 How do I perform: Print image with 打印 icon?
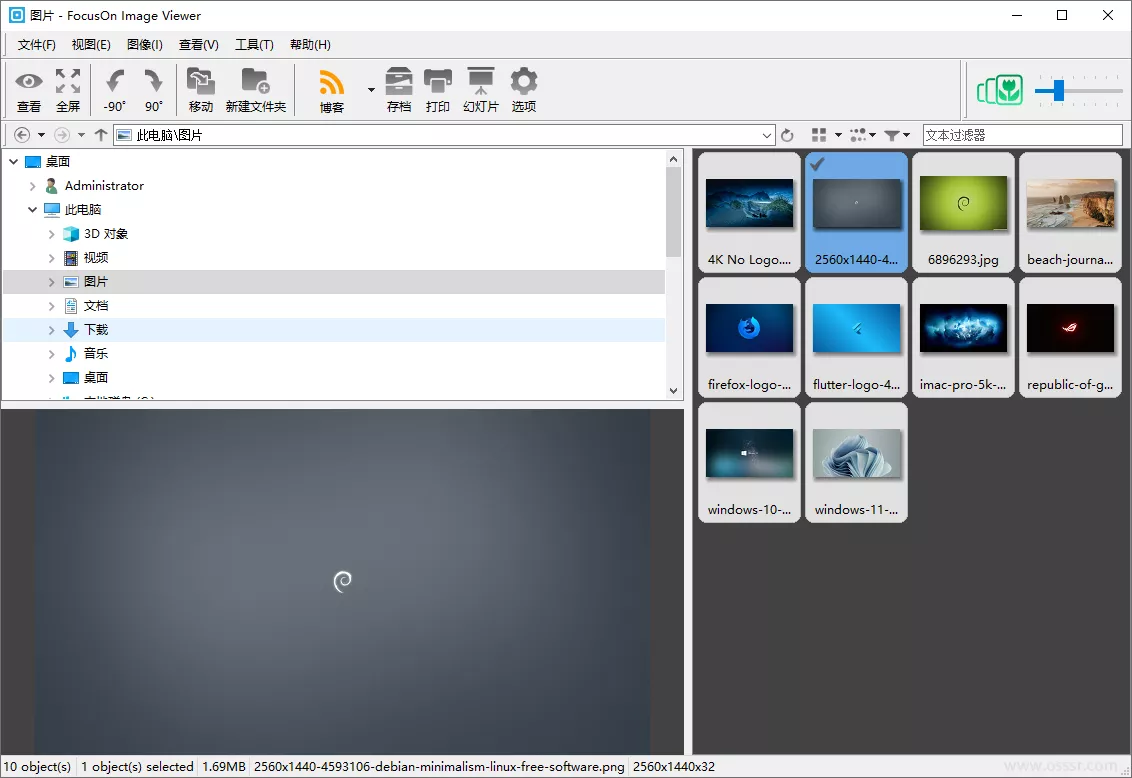tap(437, 90)
